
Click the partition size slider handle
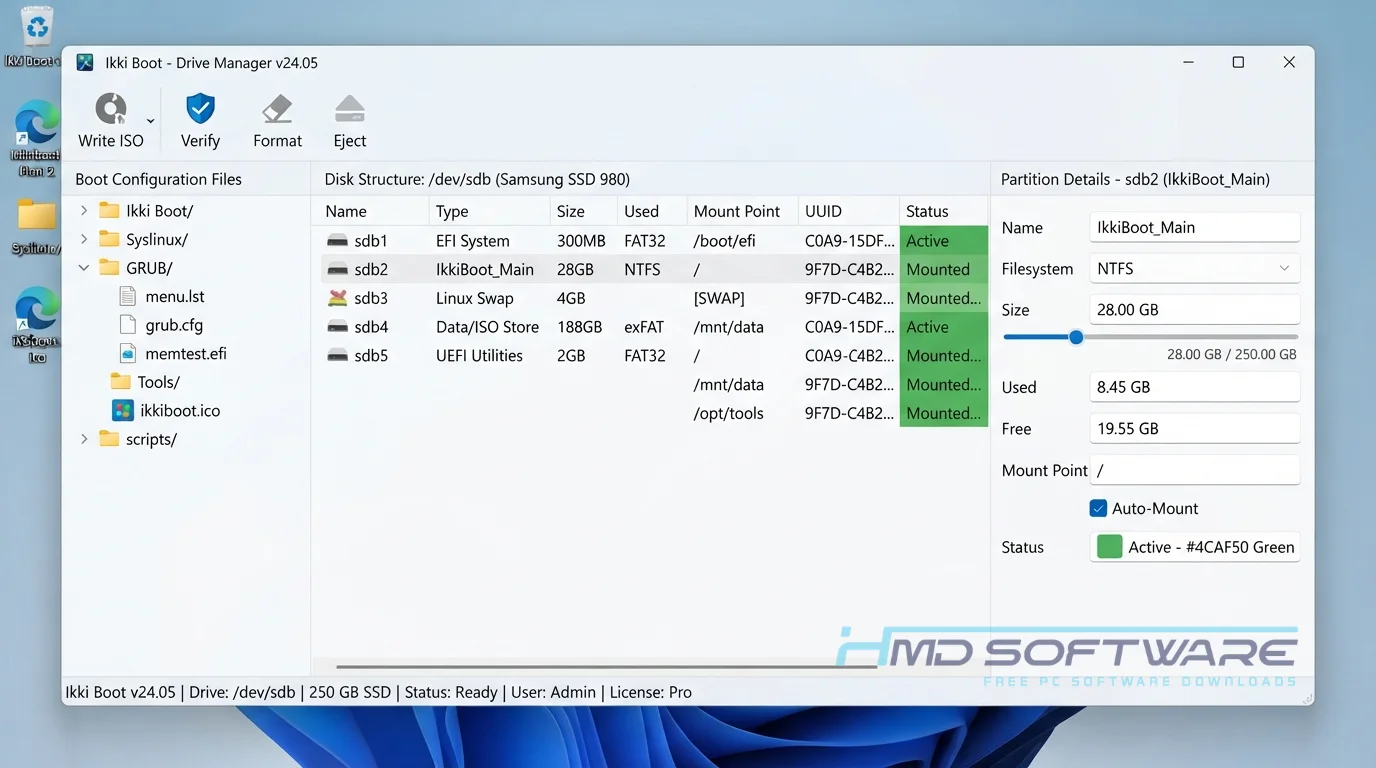[1076, 337]
